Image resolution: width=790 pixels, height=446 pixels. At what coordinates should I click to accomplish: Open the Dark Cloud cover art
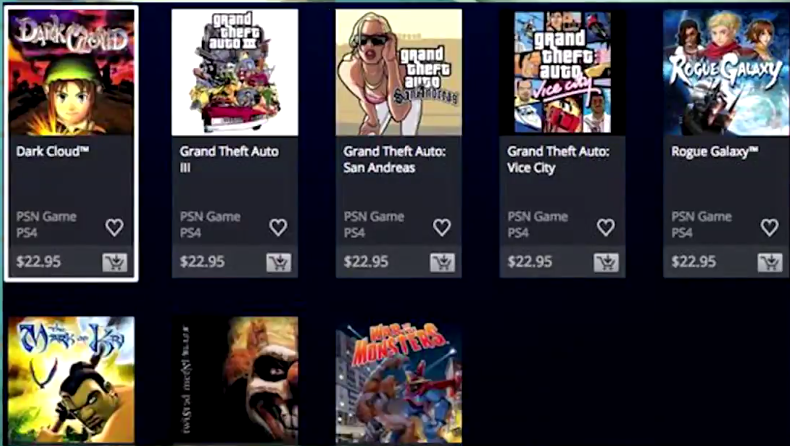point(71,73)
